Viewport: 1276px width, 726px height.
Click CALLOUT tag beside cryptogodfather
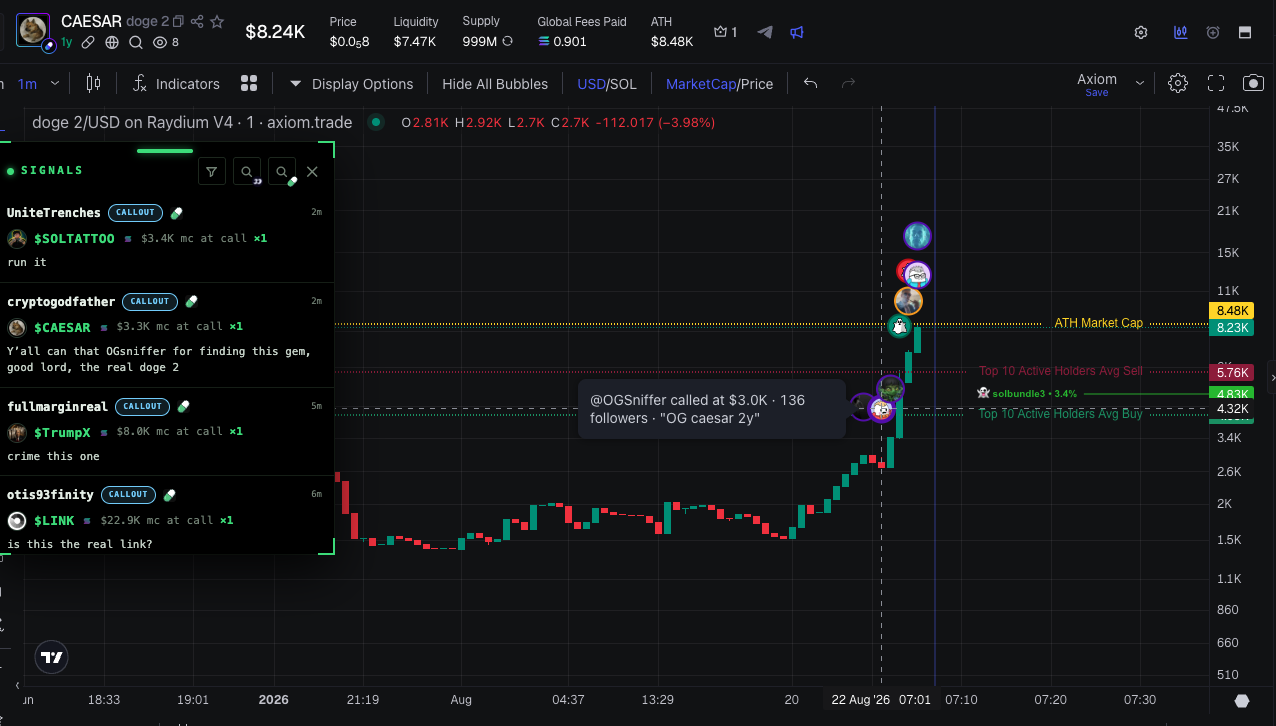click(150, 301)
